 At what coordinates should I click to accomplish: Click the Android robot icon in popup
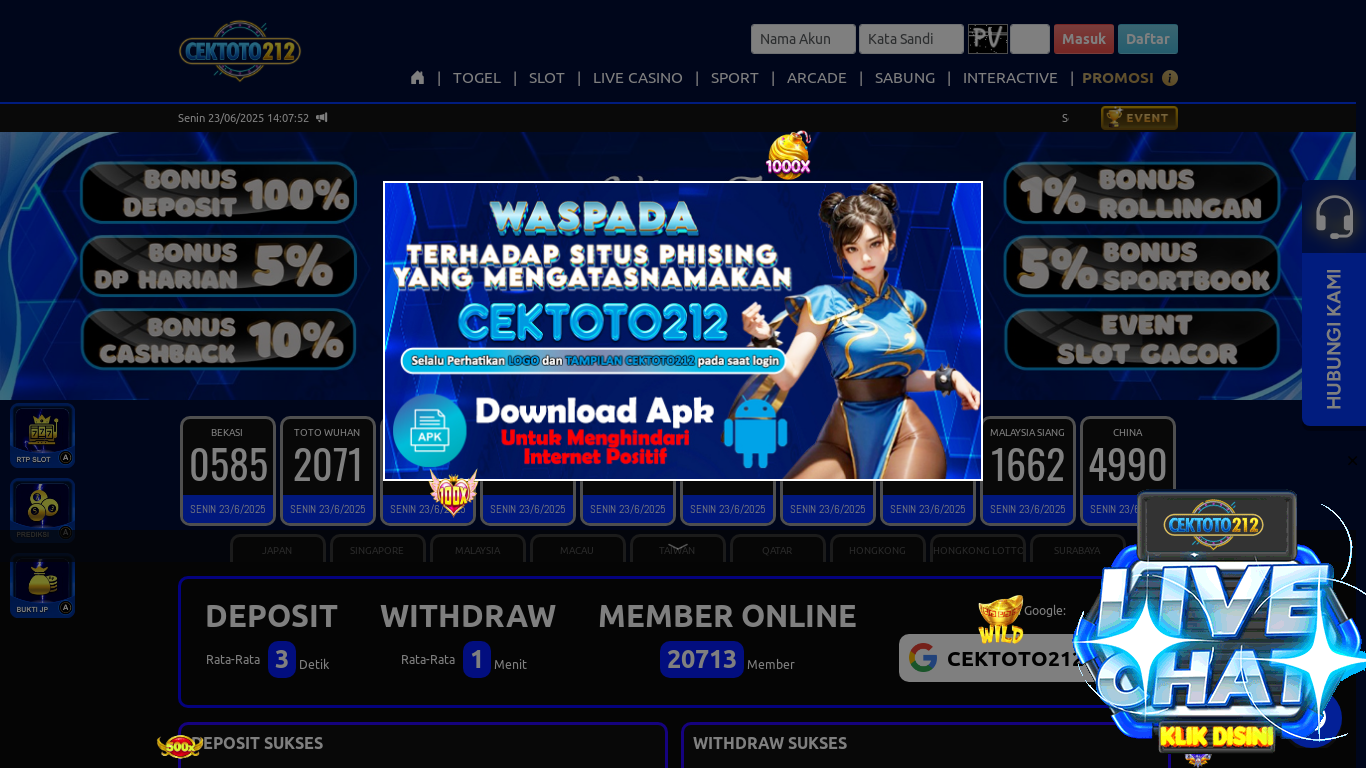(755, 433)
